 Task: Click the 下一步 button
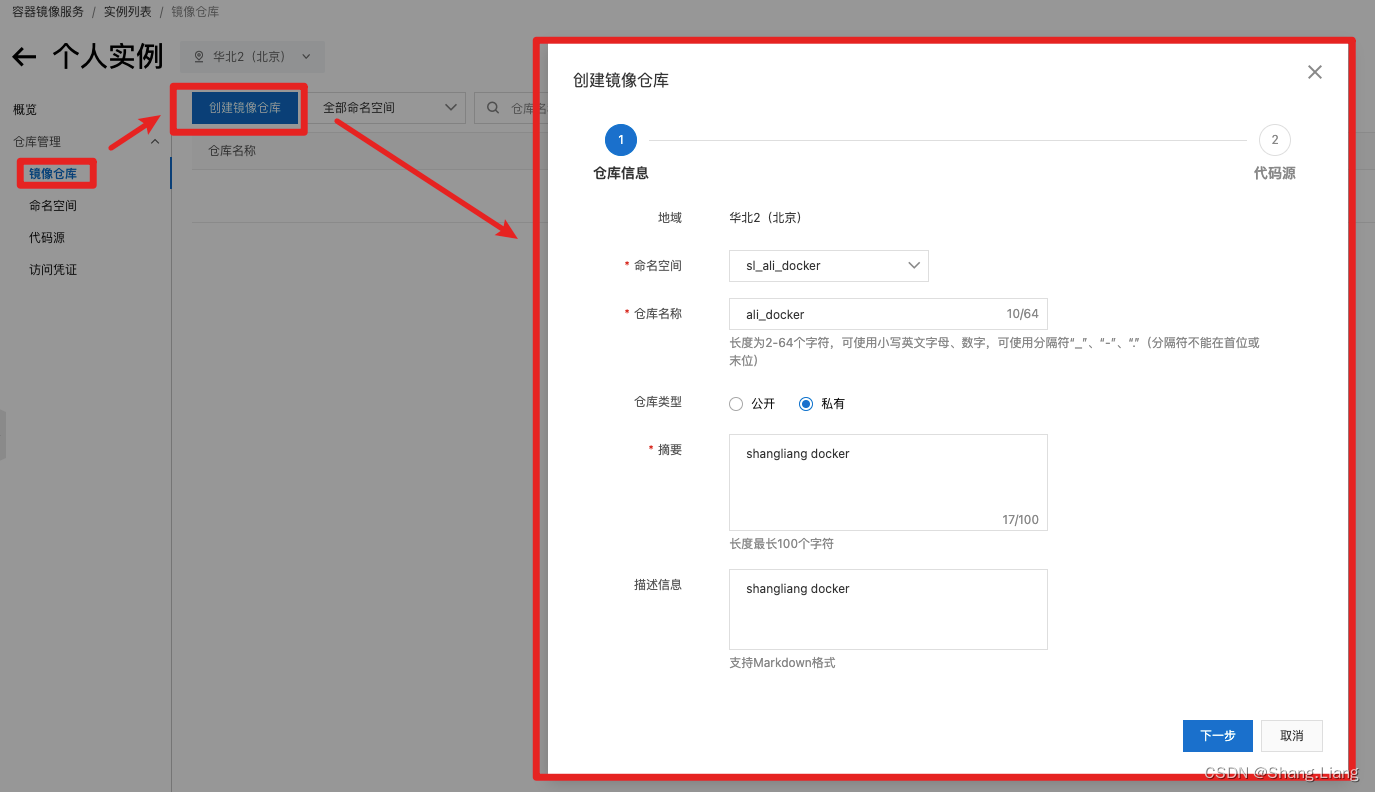[1217, 735]
